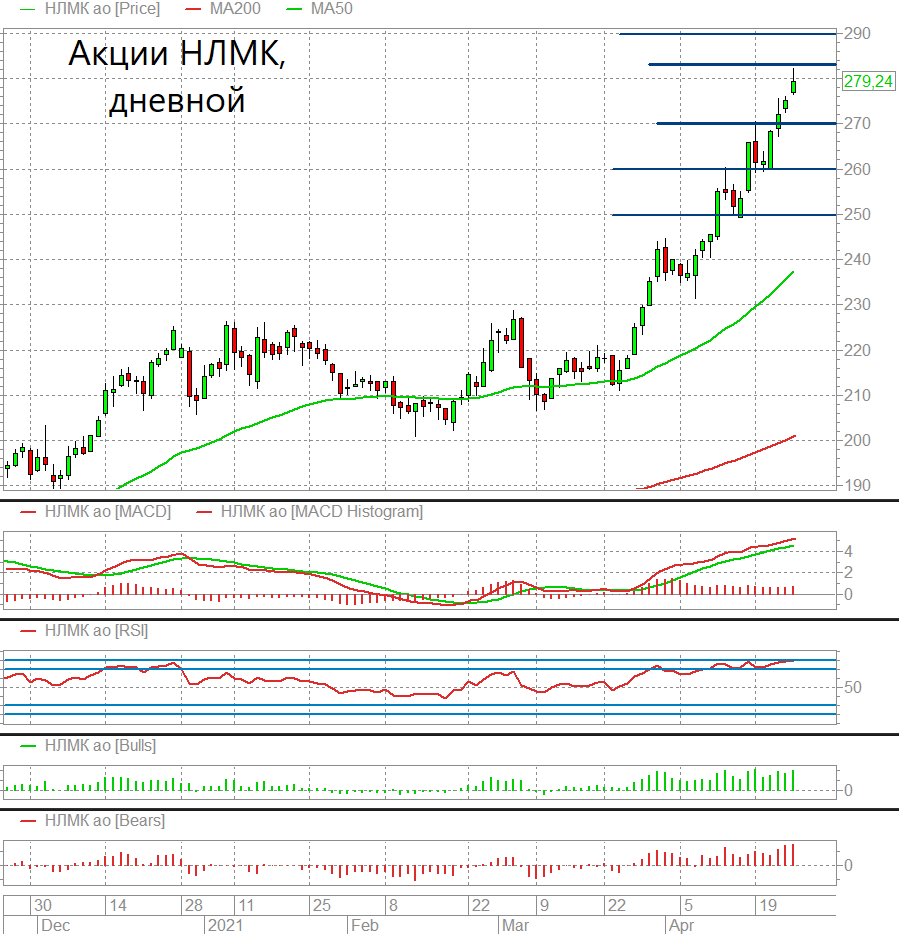Click the 220 price axis label
The image size is (899, 934).
857,350
